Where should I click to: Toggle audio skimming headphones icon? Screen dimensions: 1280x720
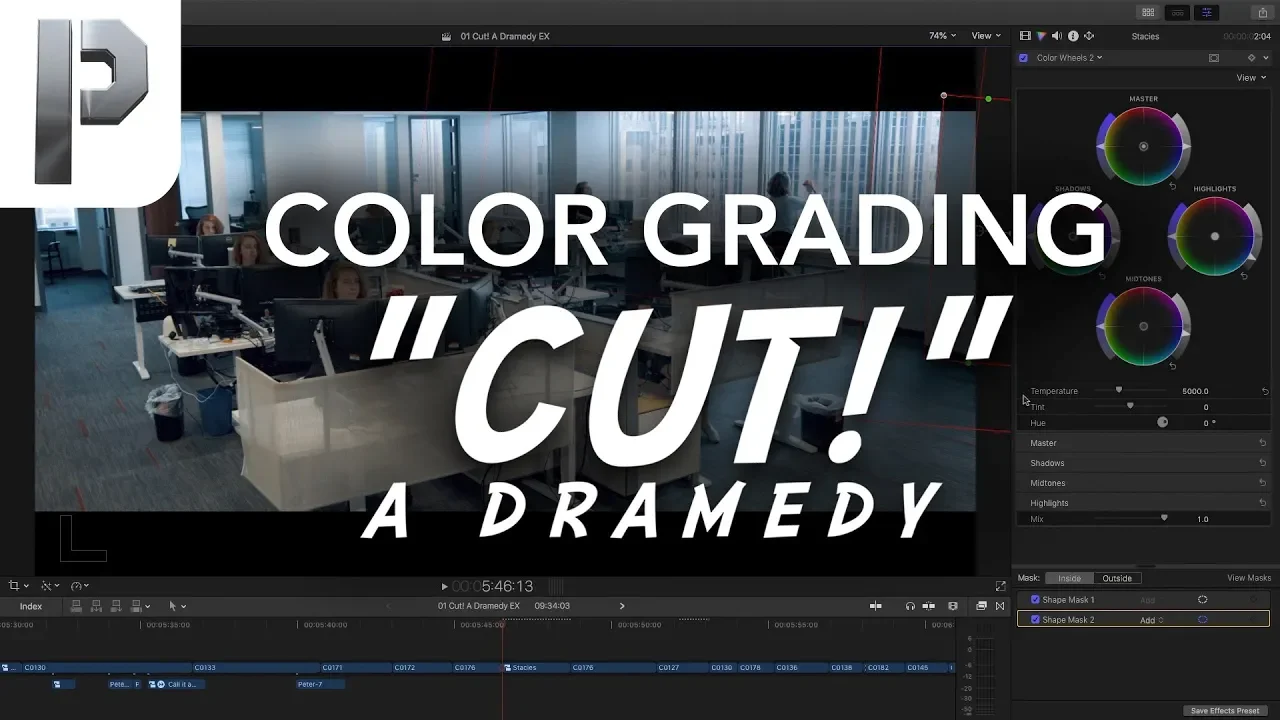[x=910, y=606]
